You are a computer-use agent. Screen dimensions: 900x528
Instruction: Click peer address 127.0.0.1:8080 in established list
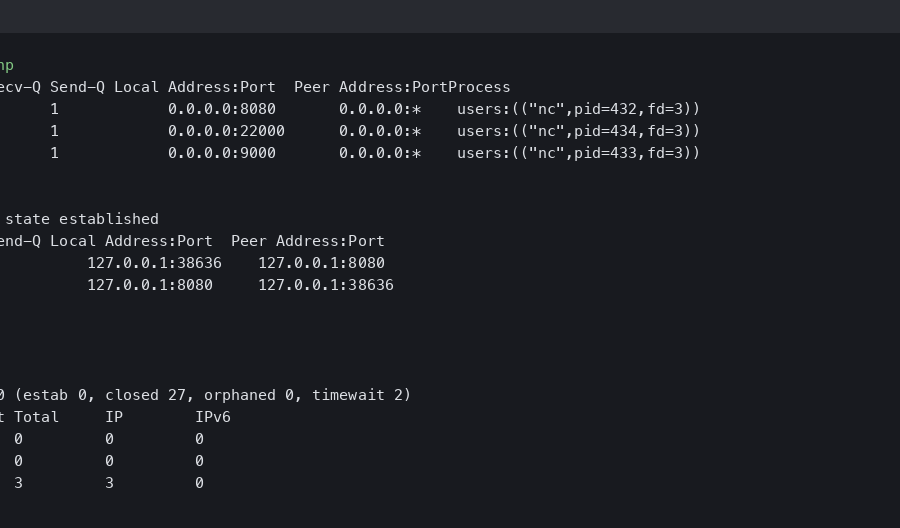321,263
